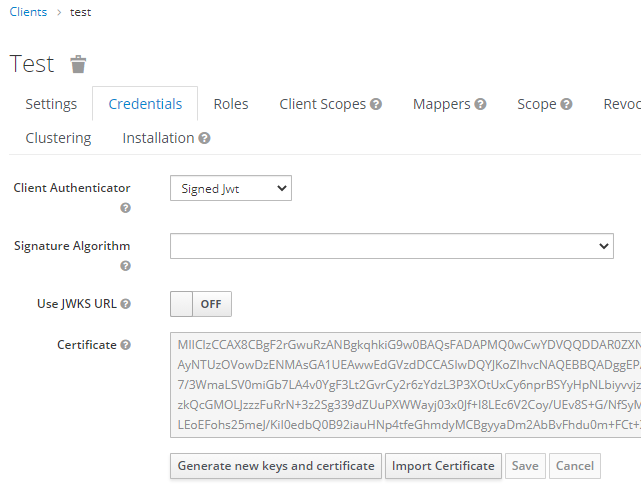This screenshot has width=641, height=486.
Task: Click inside the Certificate text area
Action: (x=406, y=385)
